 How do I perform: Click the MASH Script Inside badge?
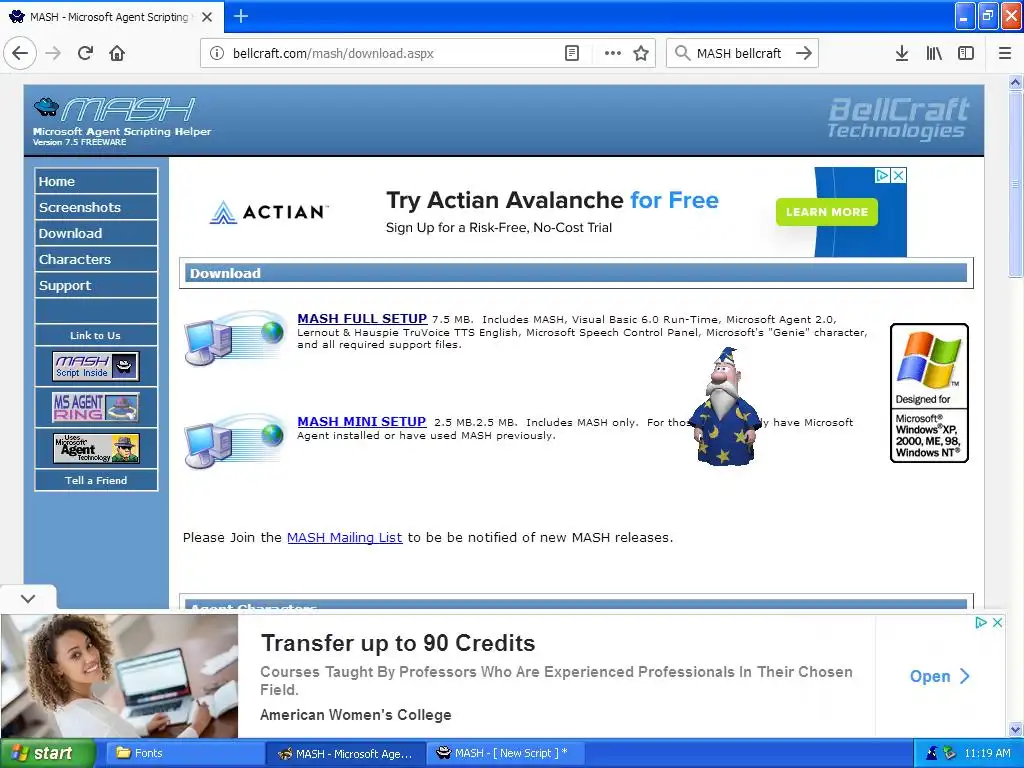click(x=96, y=366)
